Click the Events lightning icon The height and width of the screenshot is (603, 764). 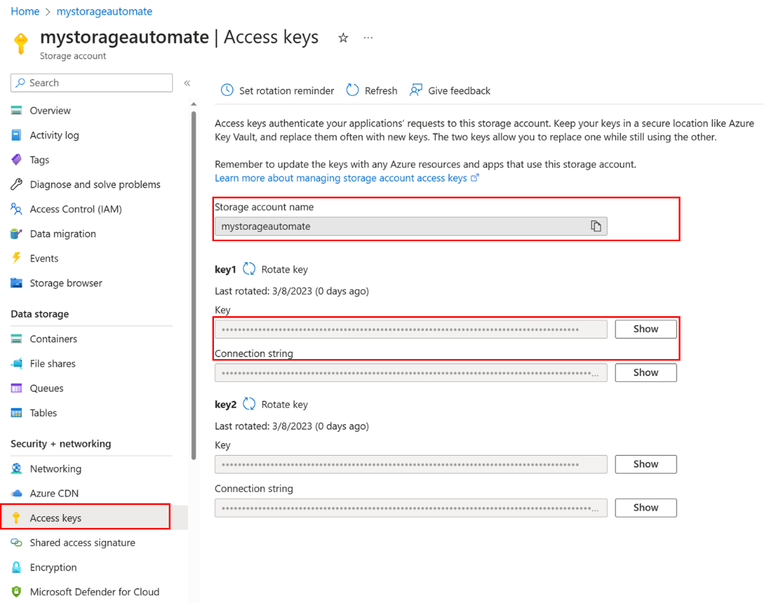tap(17, 258)
